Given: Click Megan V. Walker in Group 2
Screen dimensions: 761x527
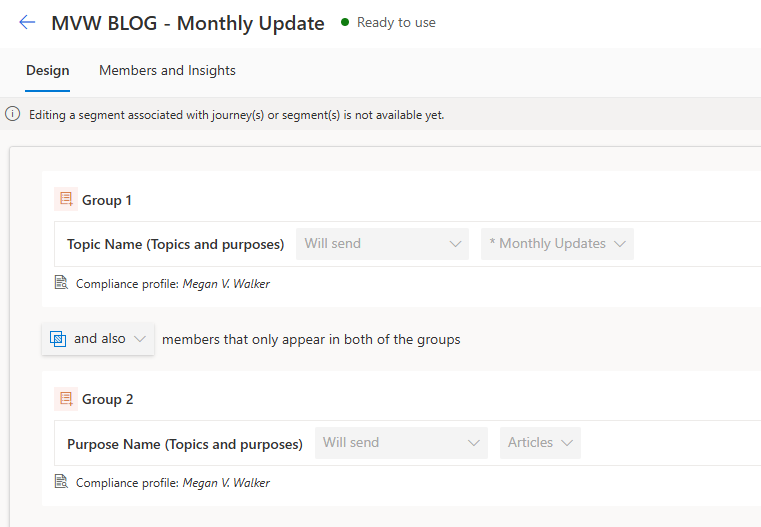Looking at the screenshot, I should point(226,483).
